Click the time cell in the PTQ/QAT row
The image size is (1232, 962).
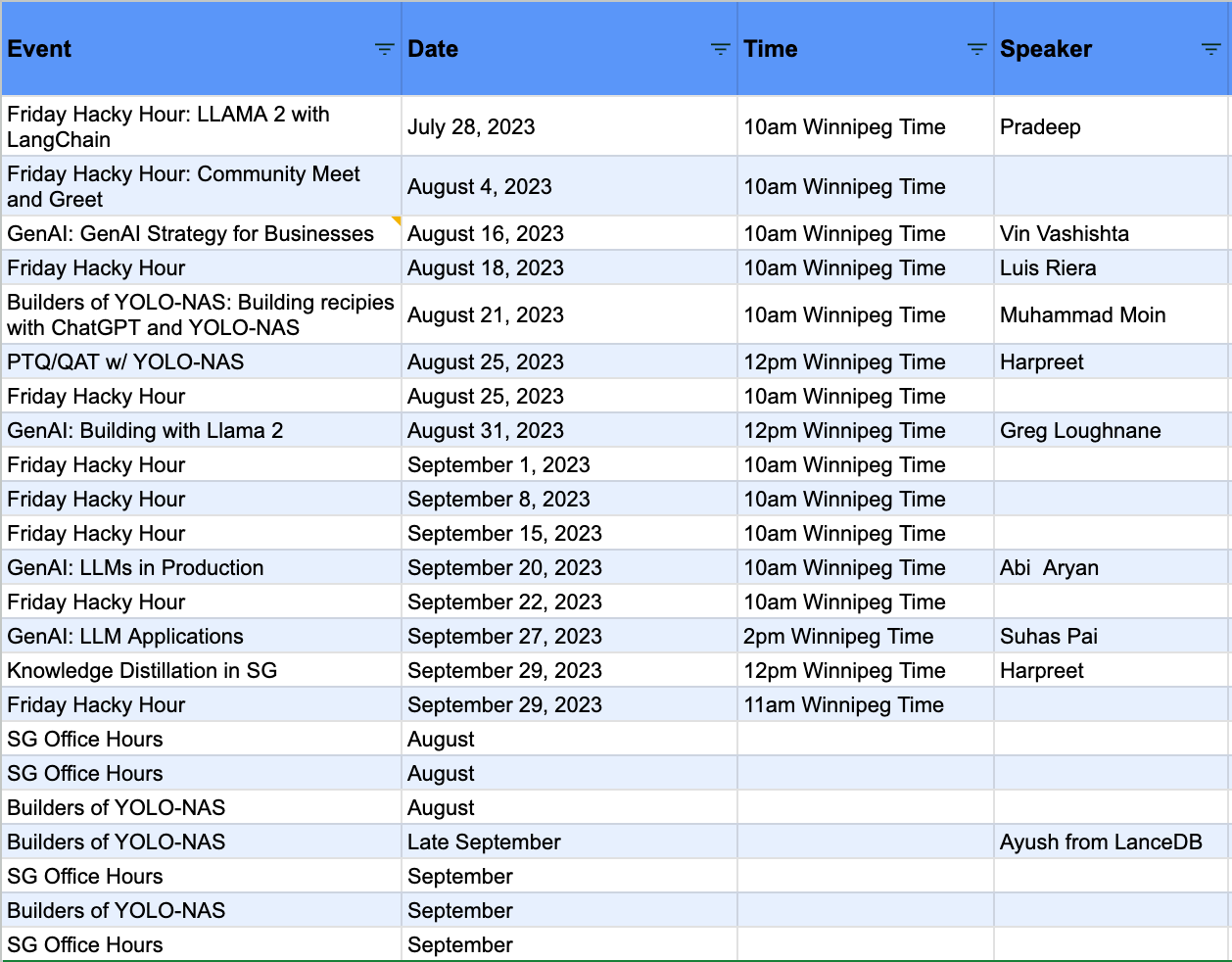click(866, 361)
